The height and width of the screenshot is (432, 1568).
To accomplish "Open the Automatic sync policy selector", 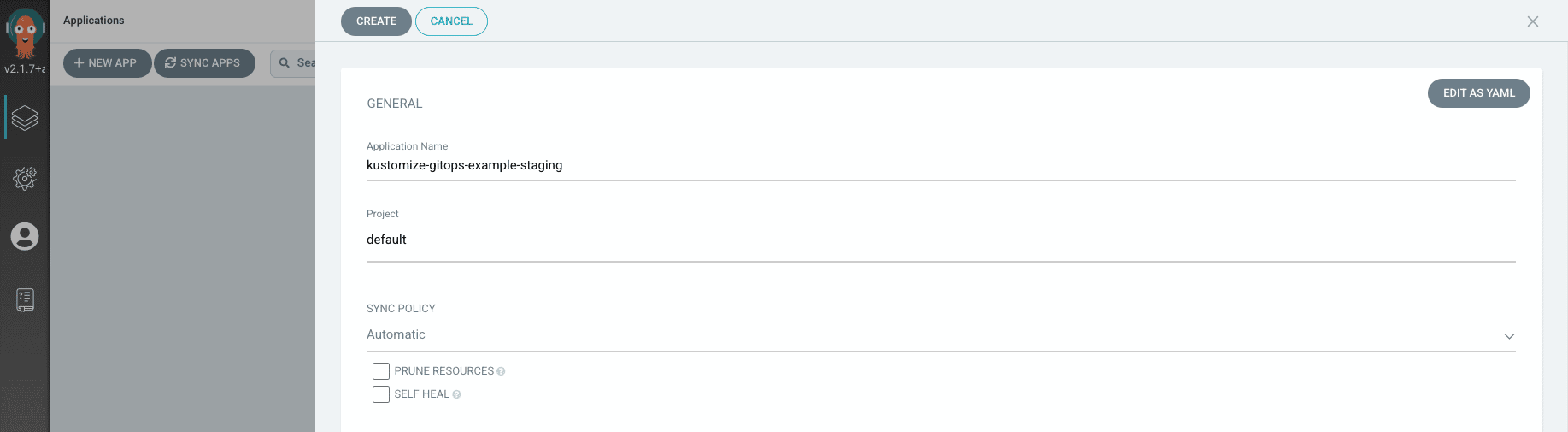I will [941, 334].
